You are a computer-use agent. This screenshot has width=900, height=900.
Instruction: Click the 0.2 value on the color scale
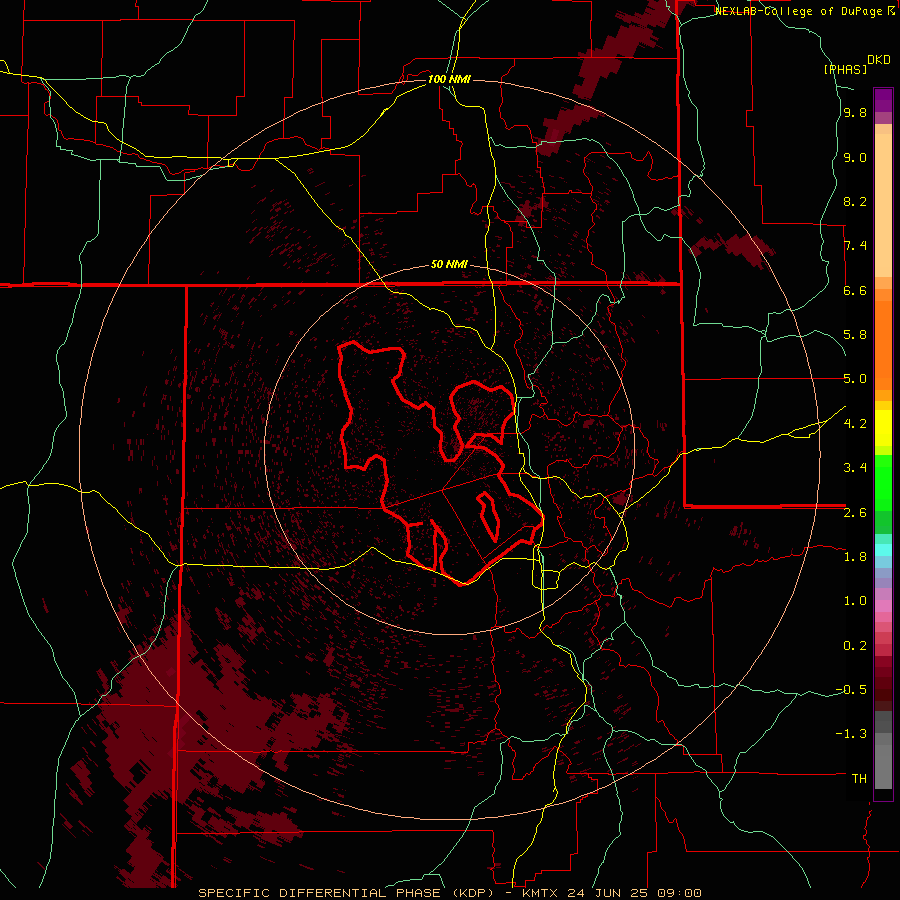(x=855, y=646)
